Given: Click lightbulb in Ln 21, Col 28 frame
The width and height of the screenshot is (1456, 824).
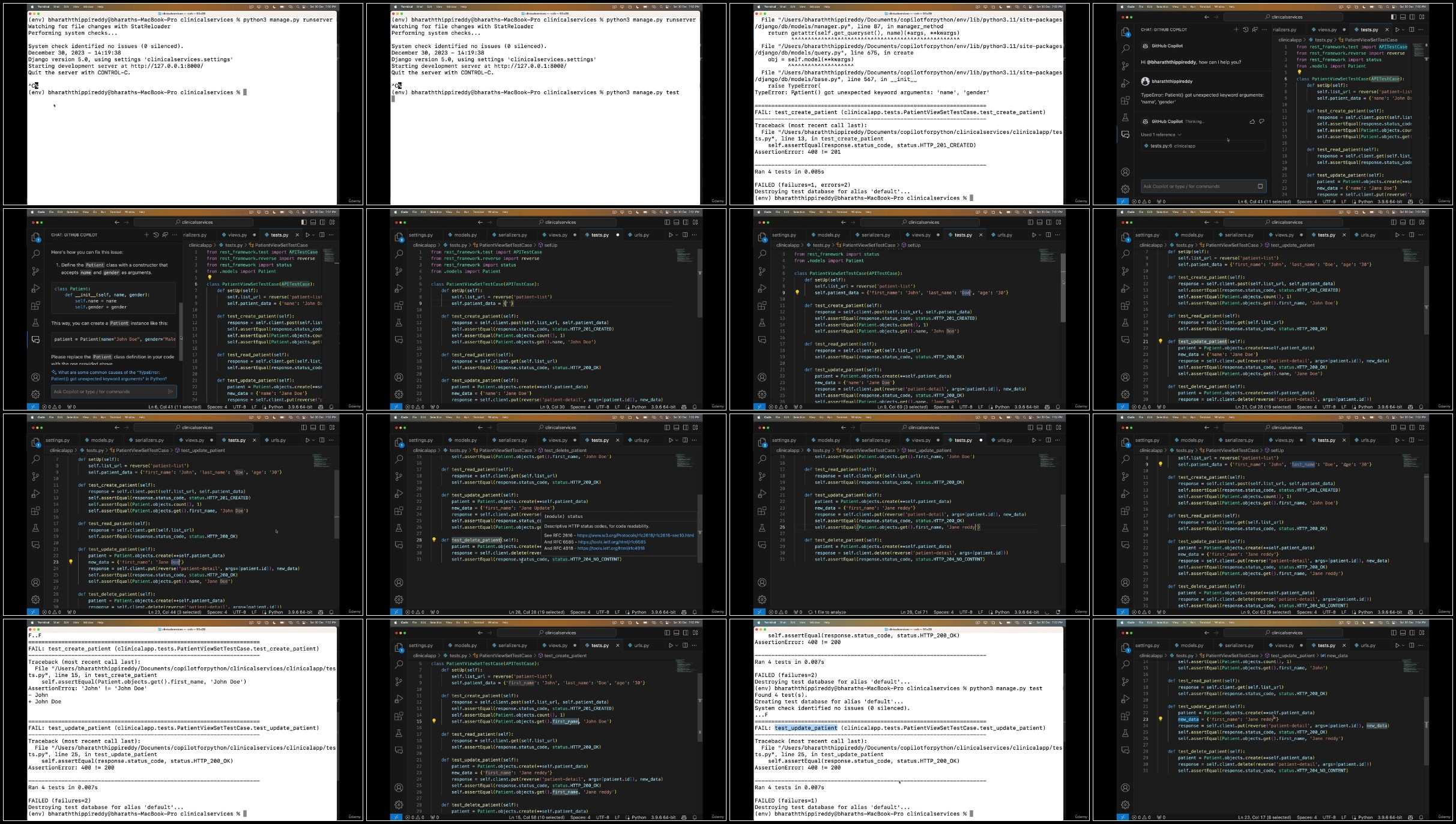Looking at the screenshot, I should (1161, 341).
